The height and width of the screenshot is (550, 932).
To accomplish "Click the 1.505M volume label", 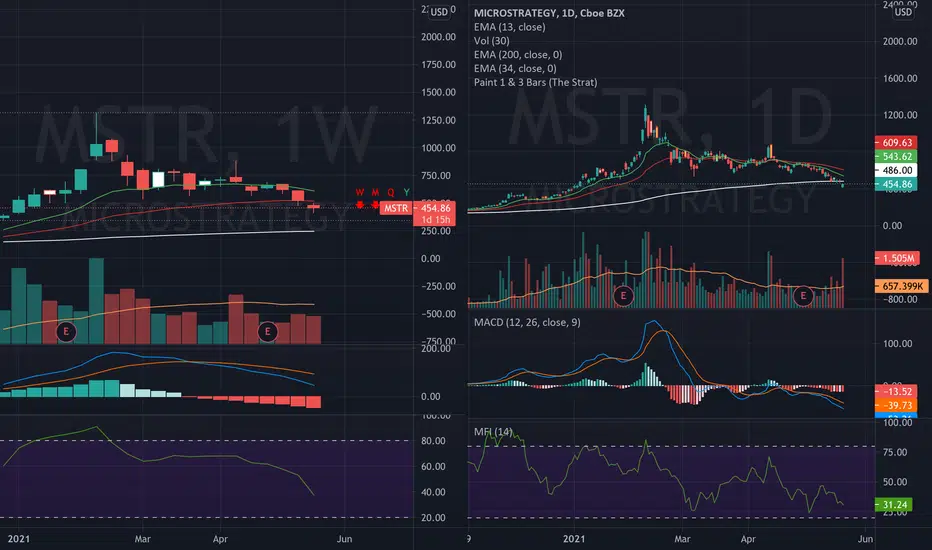I will coord(898,258).
